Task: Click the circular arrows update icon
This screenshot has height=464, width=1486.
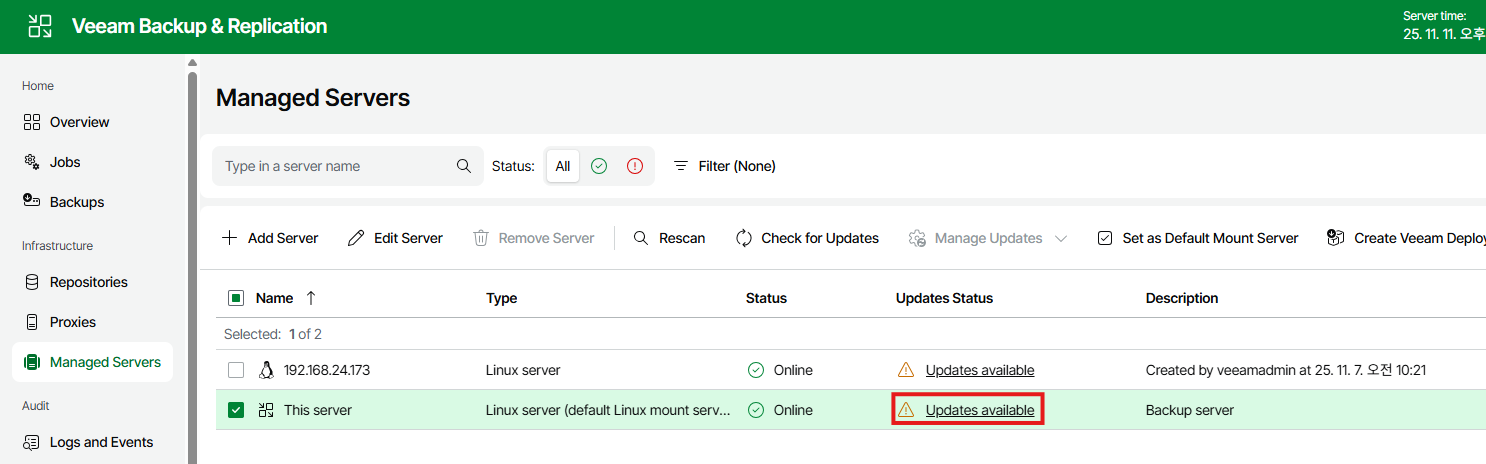Action: pyautogui.click(x=744, y=238)
